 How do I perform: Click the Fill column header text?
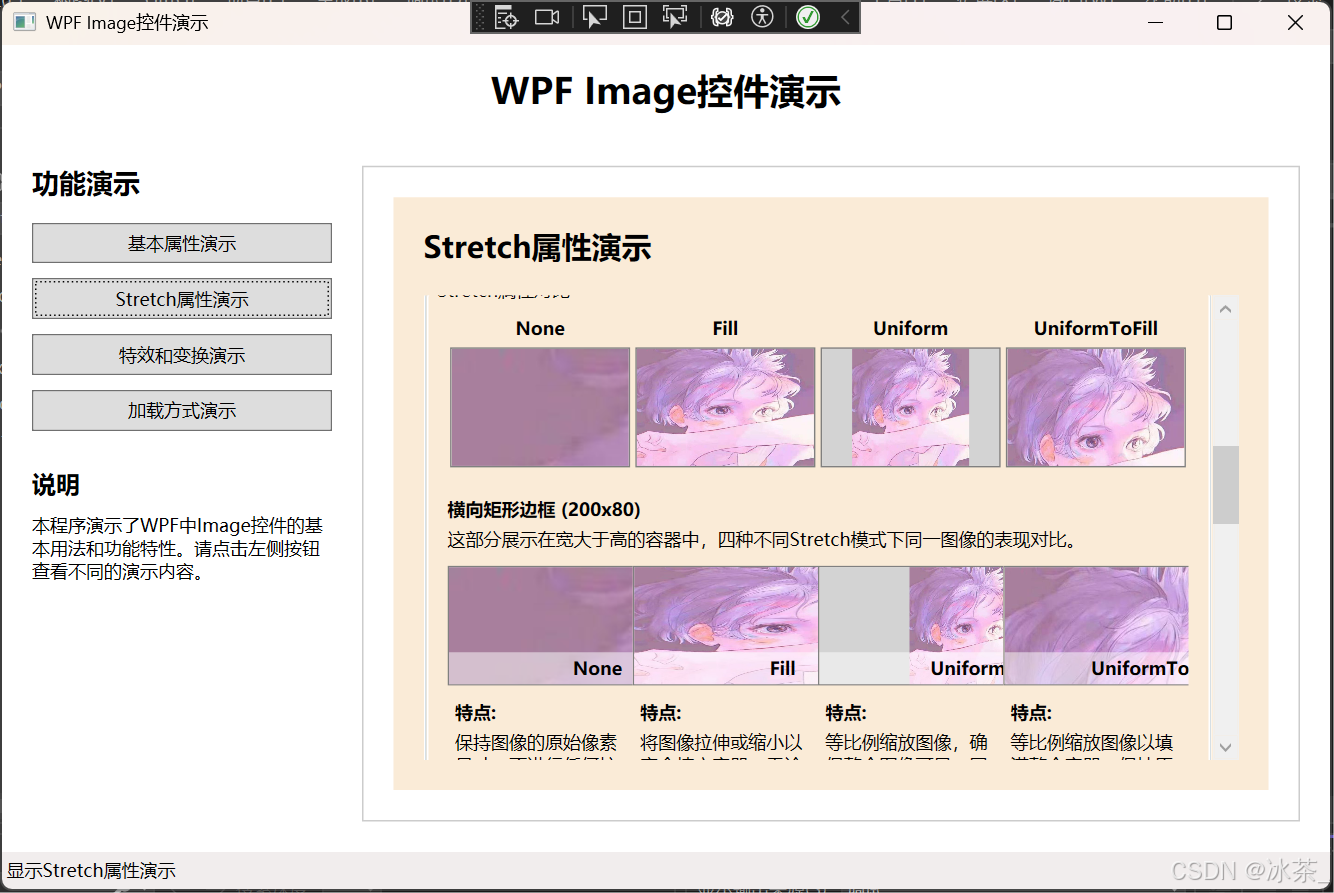[725, 328]
